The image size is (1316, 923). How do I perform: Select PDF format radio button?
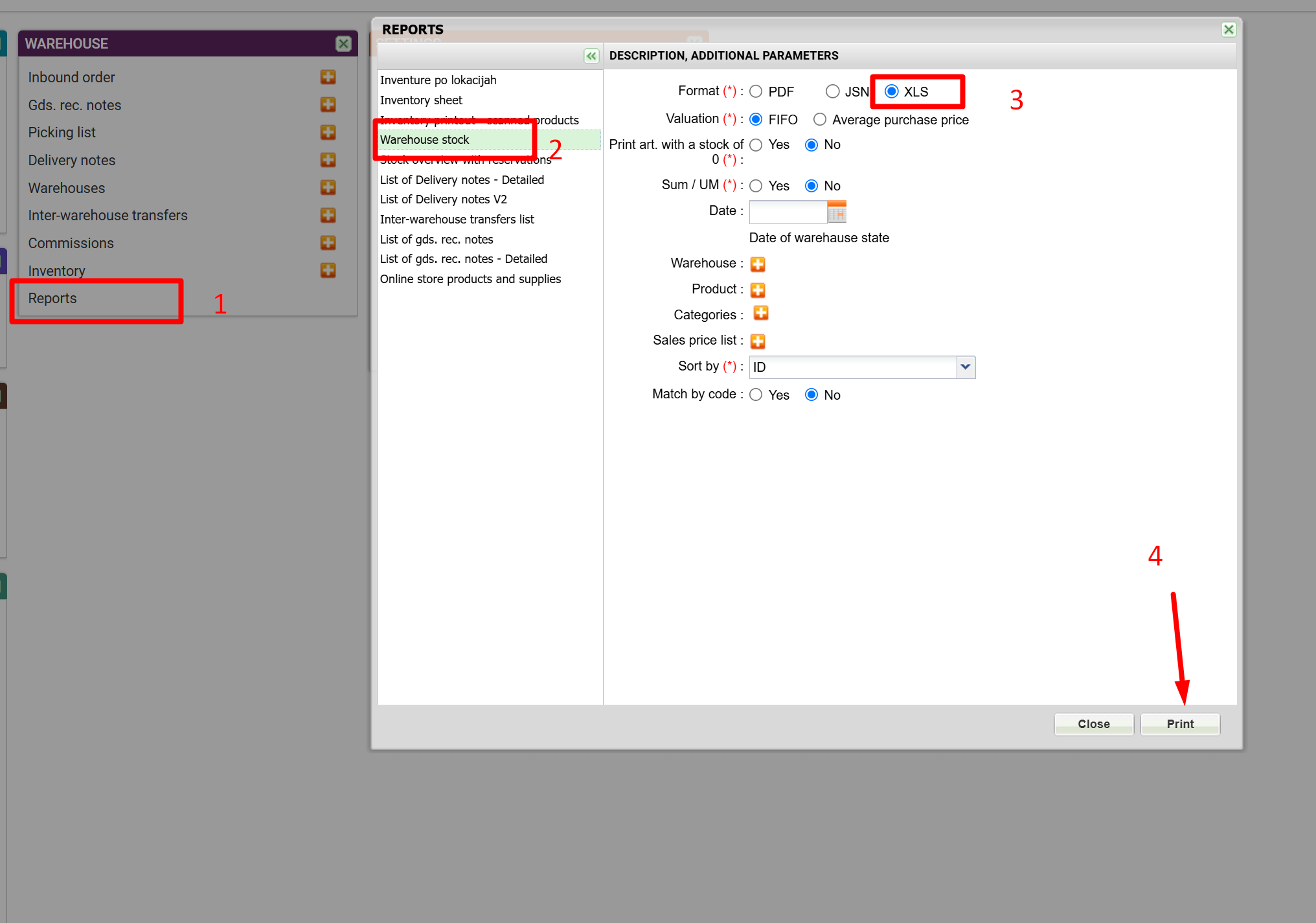point(756,92)
